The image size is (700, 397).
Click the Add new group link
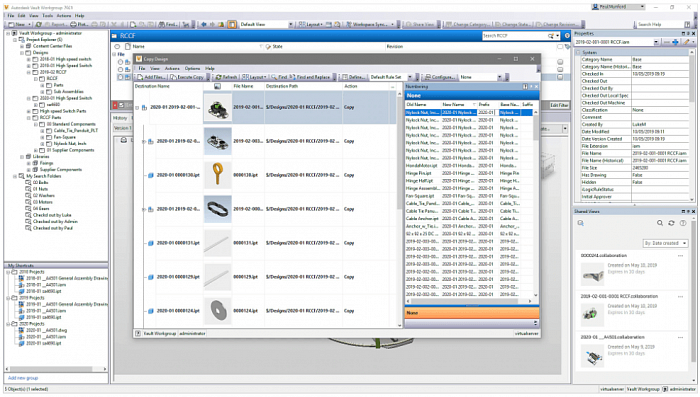(x=23, y=378)
